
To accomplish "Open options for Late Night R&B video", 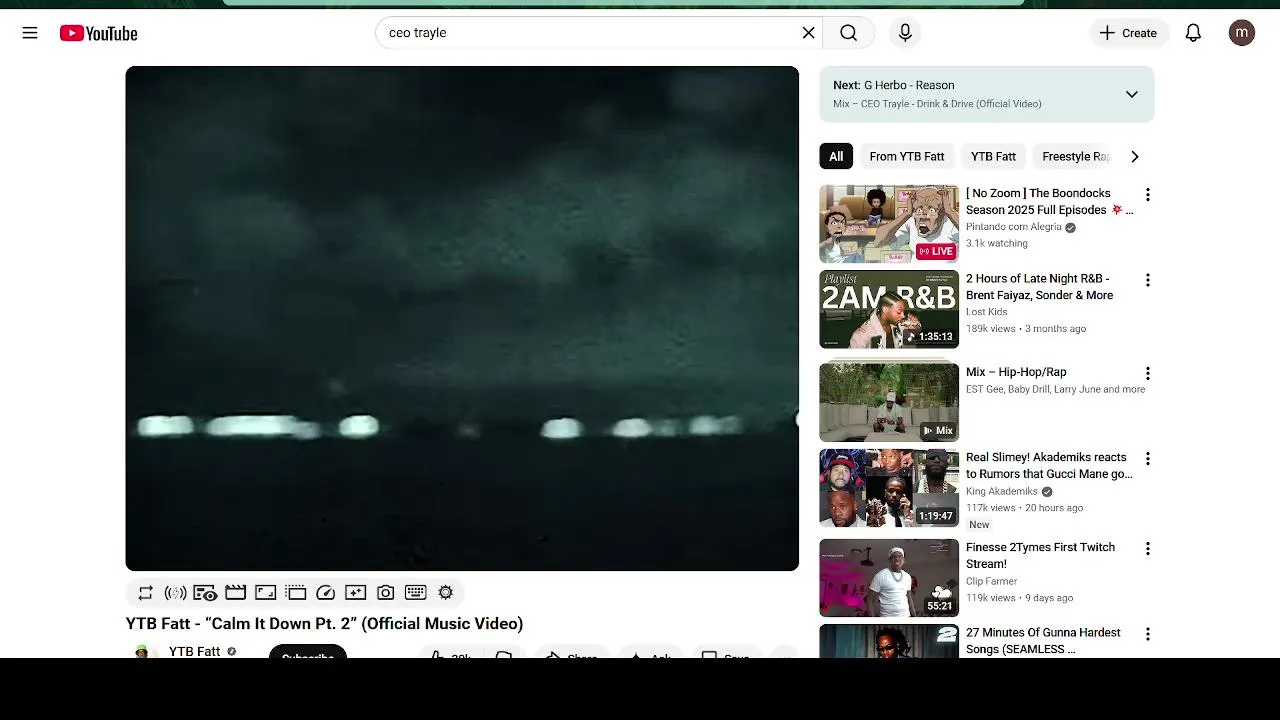I will tap(1147, 280).
